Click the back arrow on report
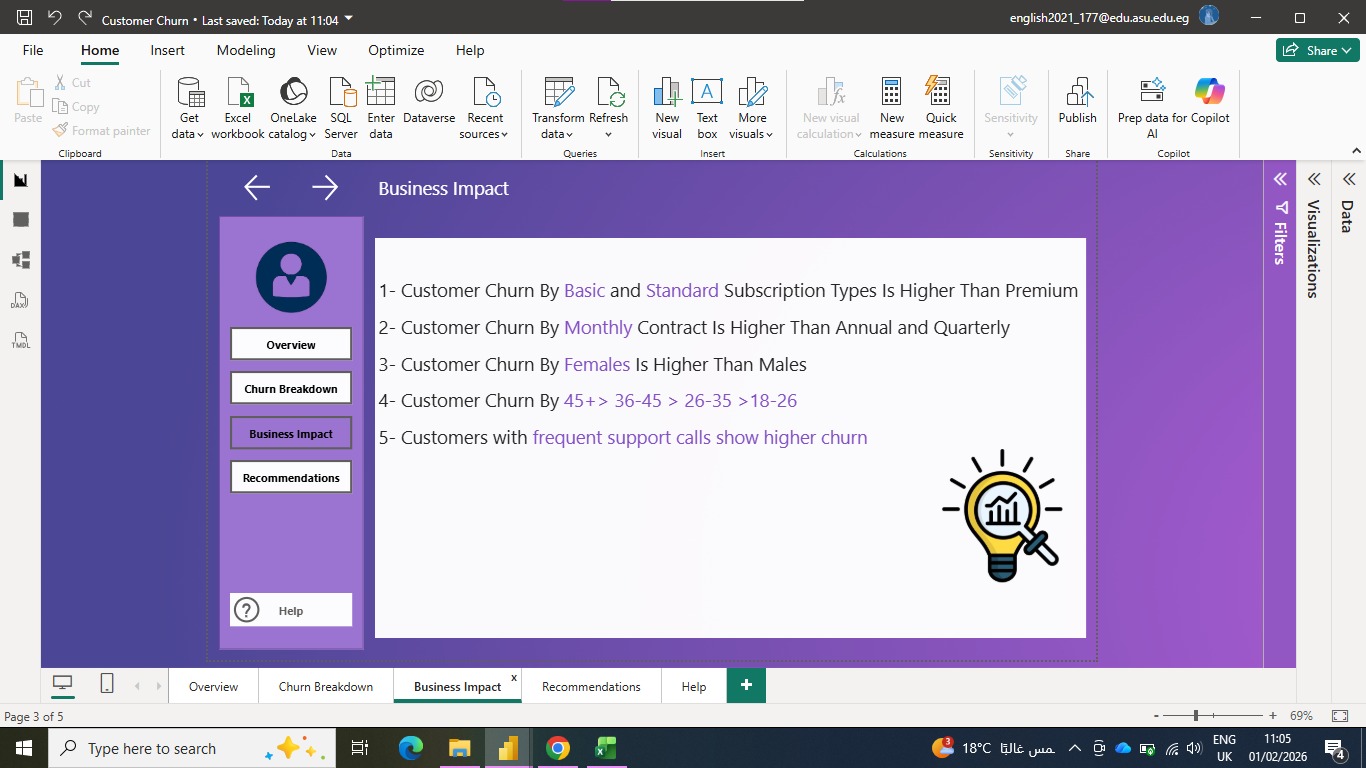This screenshot has height=768, width=1366. pos(257,188)
